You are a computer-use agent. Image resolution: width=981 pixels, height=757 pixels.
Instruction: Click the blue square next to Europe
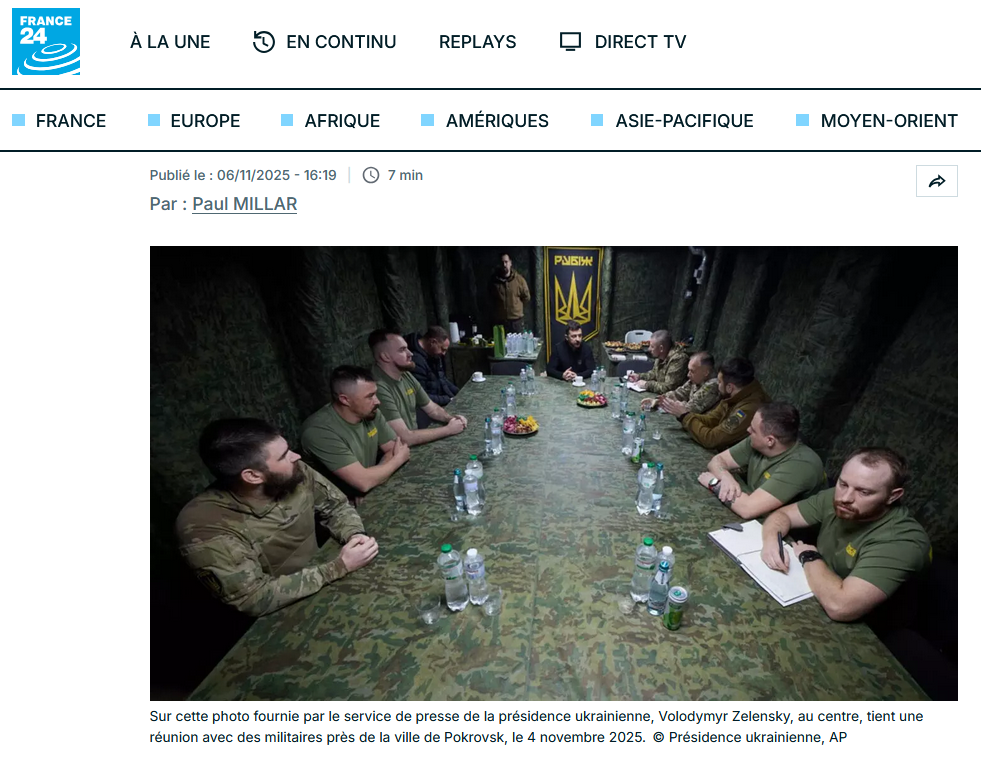tap(154, 120)
